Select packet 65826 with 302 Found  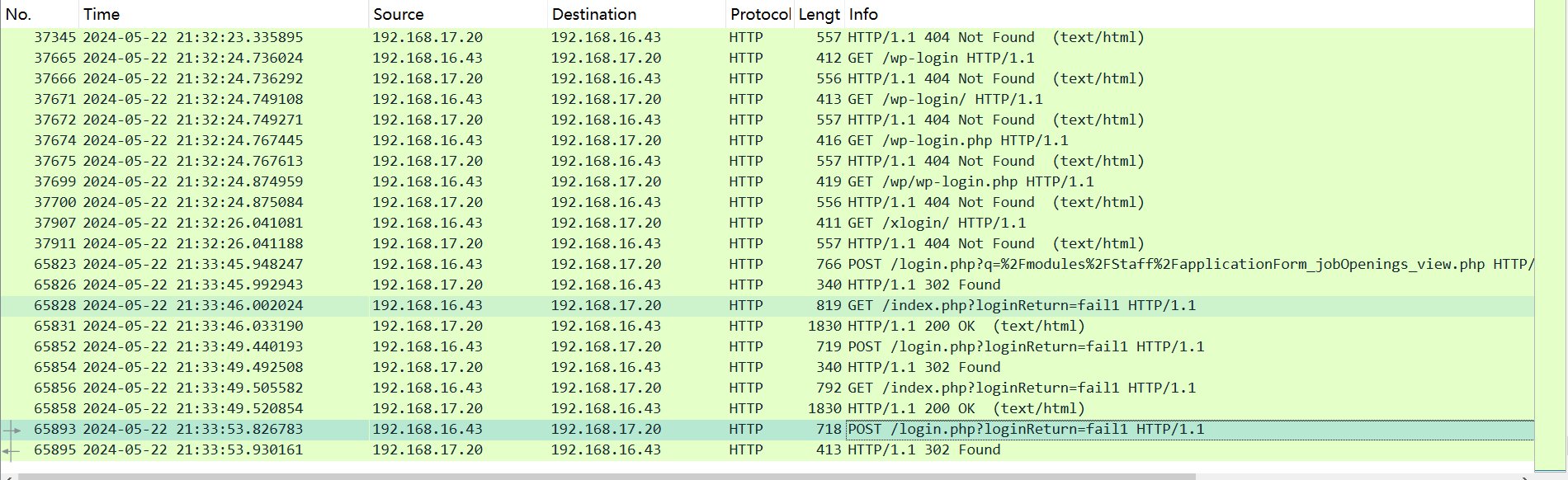coord(578,285)
